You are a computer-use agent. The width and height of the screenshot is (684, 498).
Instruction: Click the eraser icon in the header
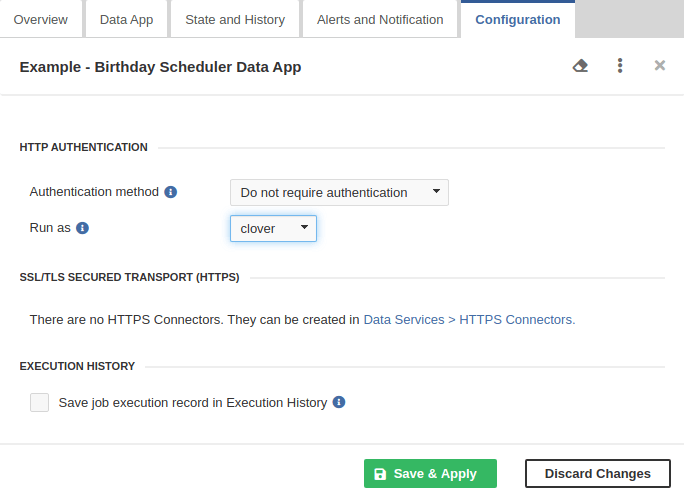580,66
